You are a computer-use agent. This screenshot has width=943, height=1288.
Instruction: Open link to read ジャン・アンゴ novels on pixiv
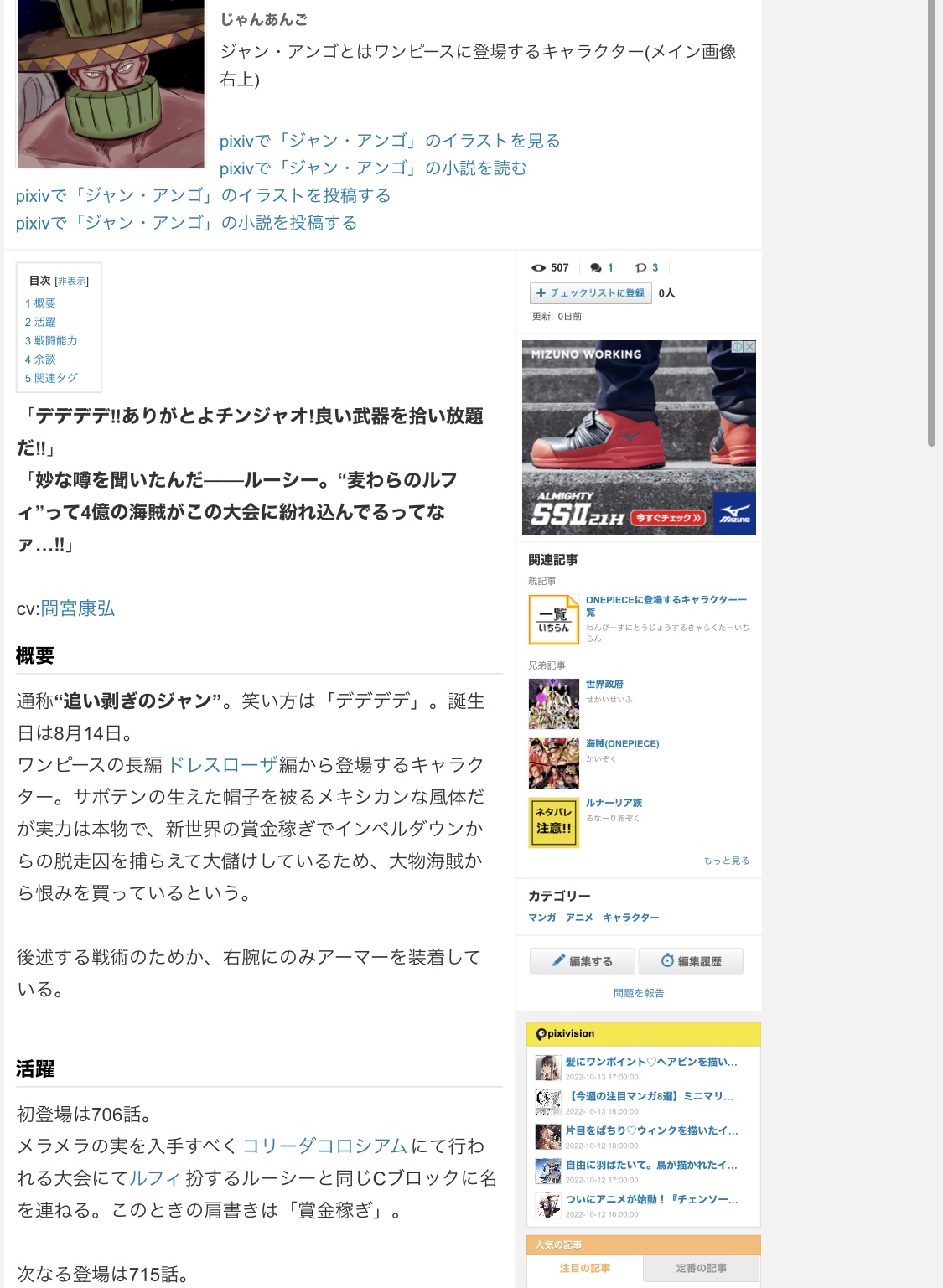[373, 168]
